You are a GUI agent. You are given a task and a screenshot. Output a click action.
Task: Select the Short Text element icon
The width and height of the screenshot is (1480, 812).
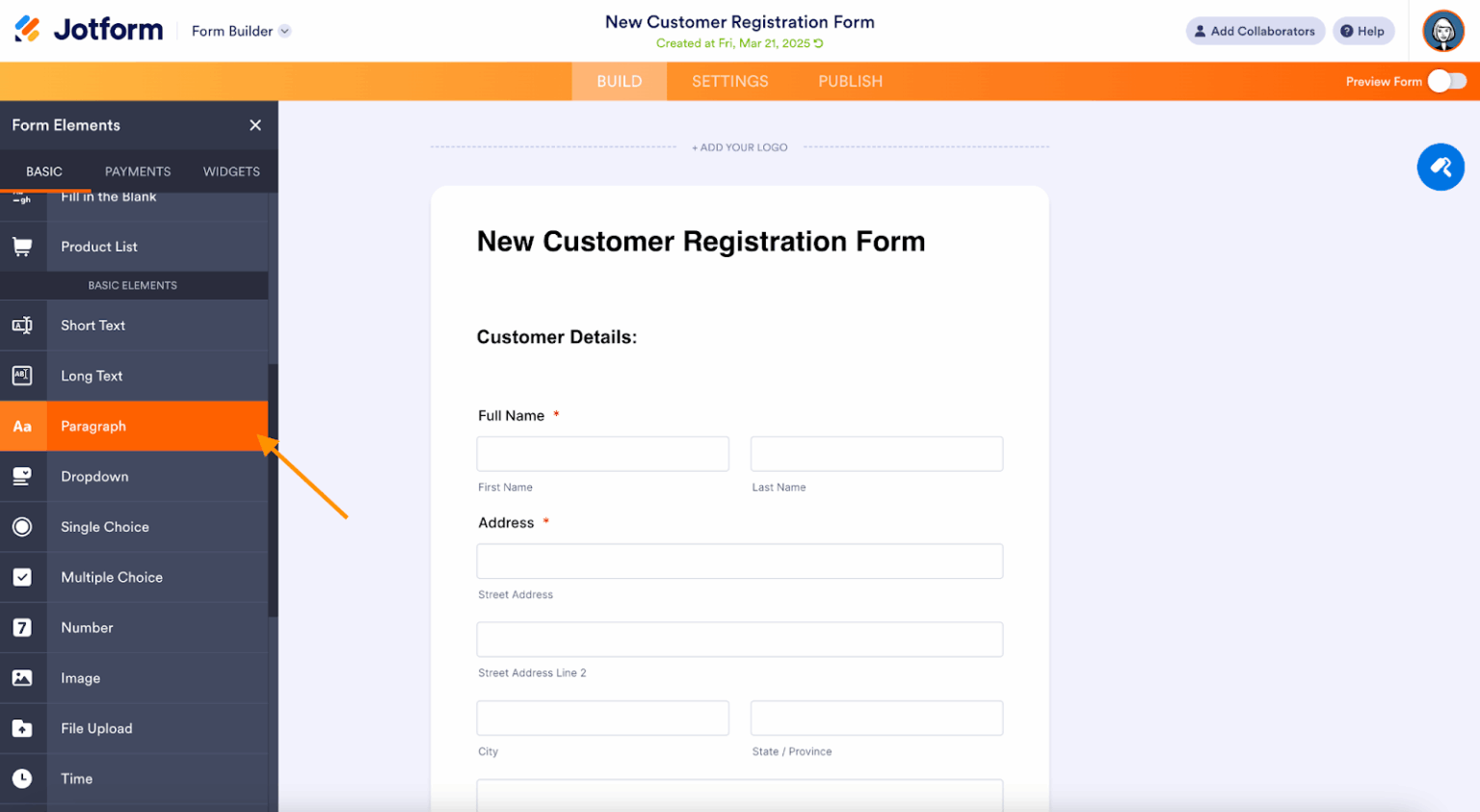point(23,326)
